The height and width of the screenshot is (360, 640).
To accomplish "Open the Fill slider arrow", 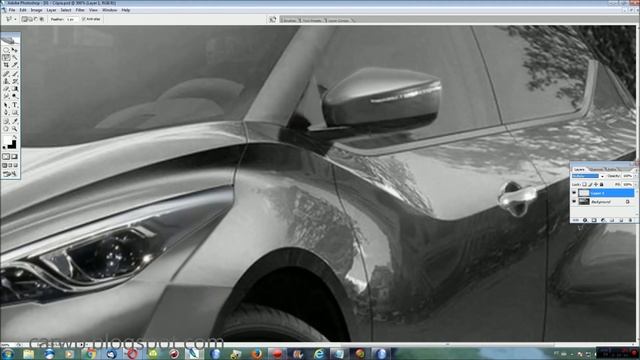I will click(636, 184).
